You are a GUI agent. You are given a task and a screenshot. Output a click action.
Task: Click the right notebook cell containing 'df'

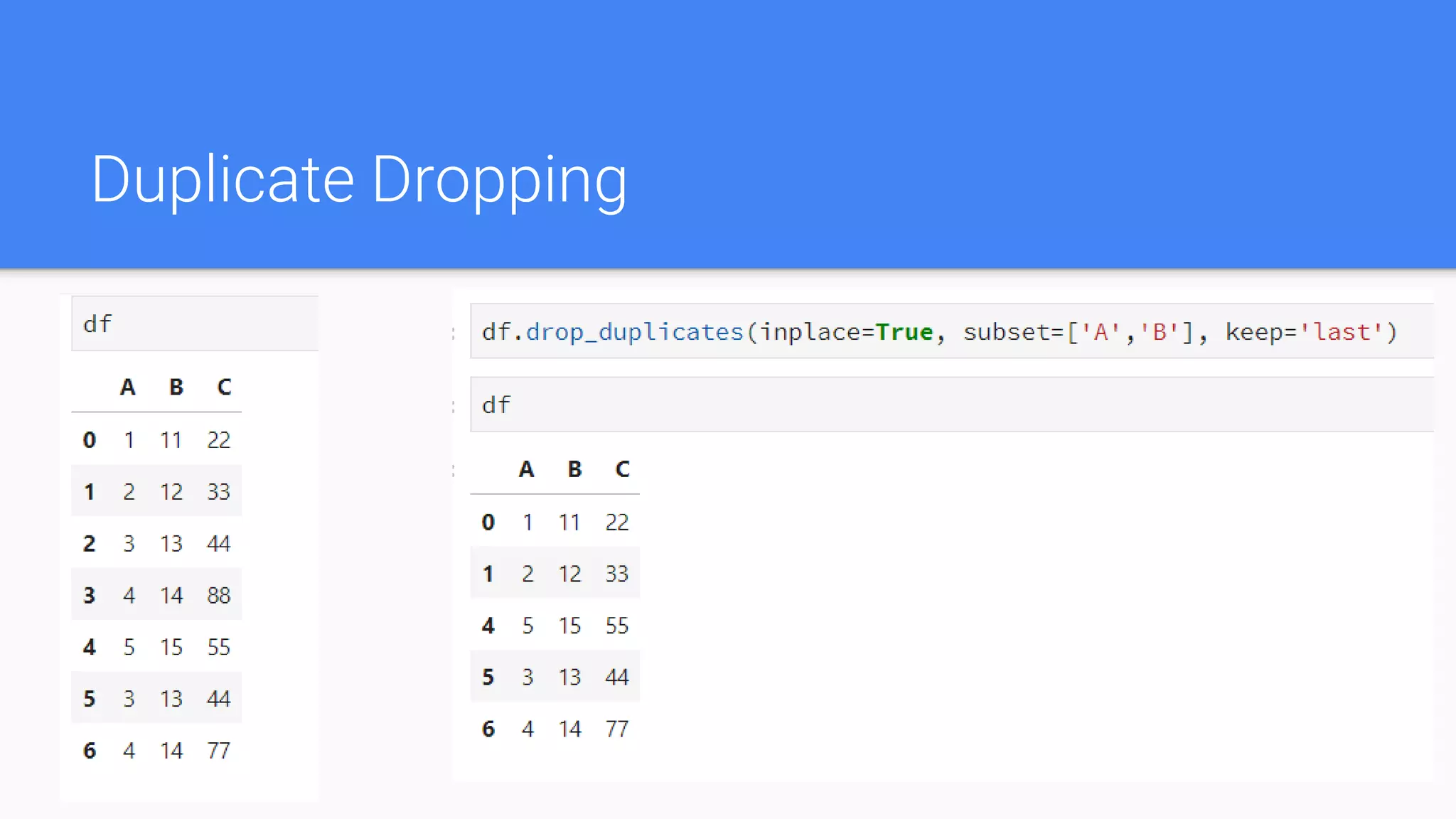point(952,405)
